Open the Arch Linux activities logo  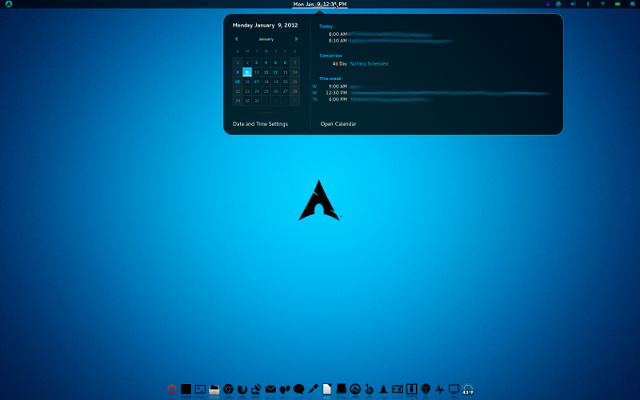[x=9, y=4]
